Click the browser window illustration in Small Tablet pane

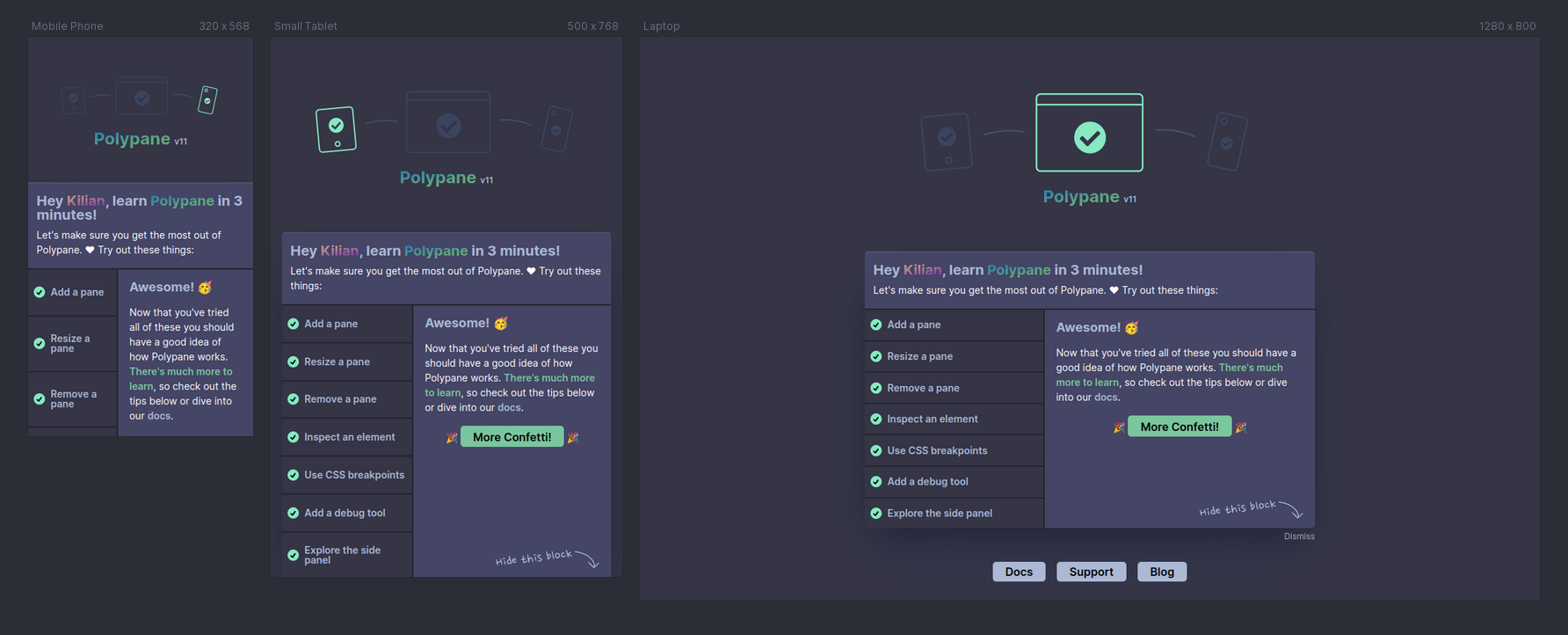coord(448,122)
